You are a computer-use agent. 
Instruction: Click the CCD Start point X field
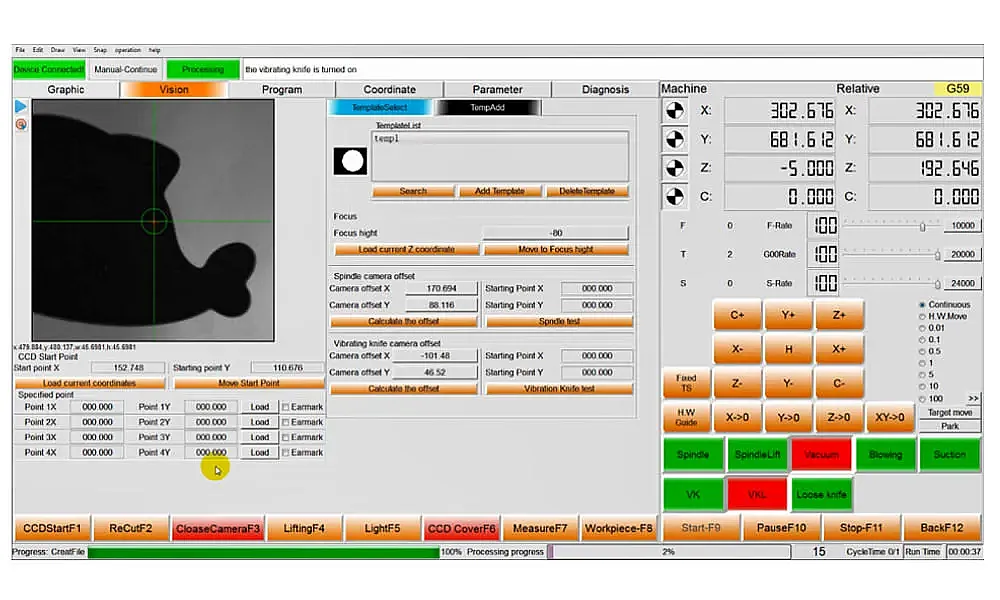pyautogui.click(x=128, y=368)
